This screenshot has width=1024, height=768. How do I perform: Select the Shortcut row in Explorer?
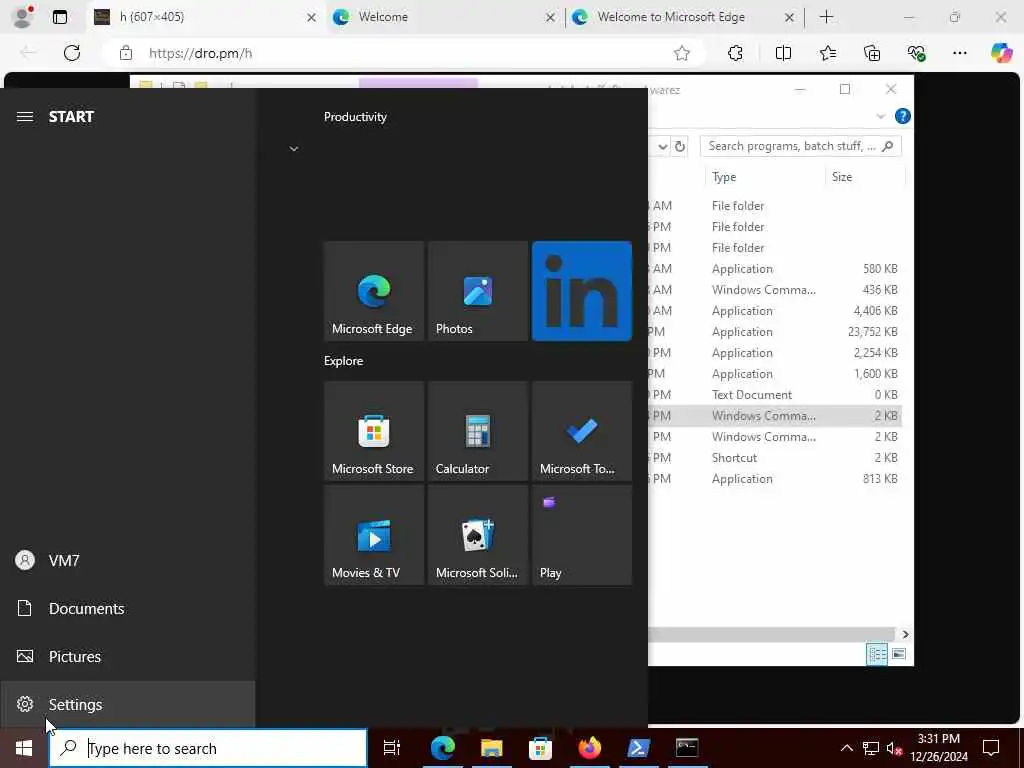click(775, 458)
